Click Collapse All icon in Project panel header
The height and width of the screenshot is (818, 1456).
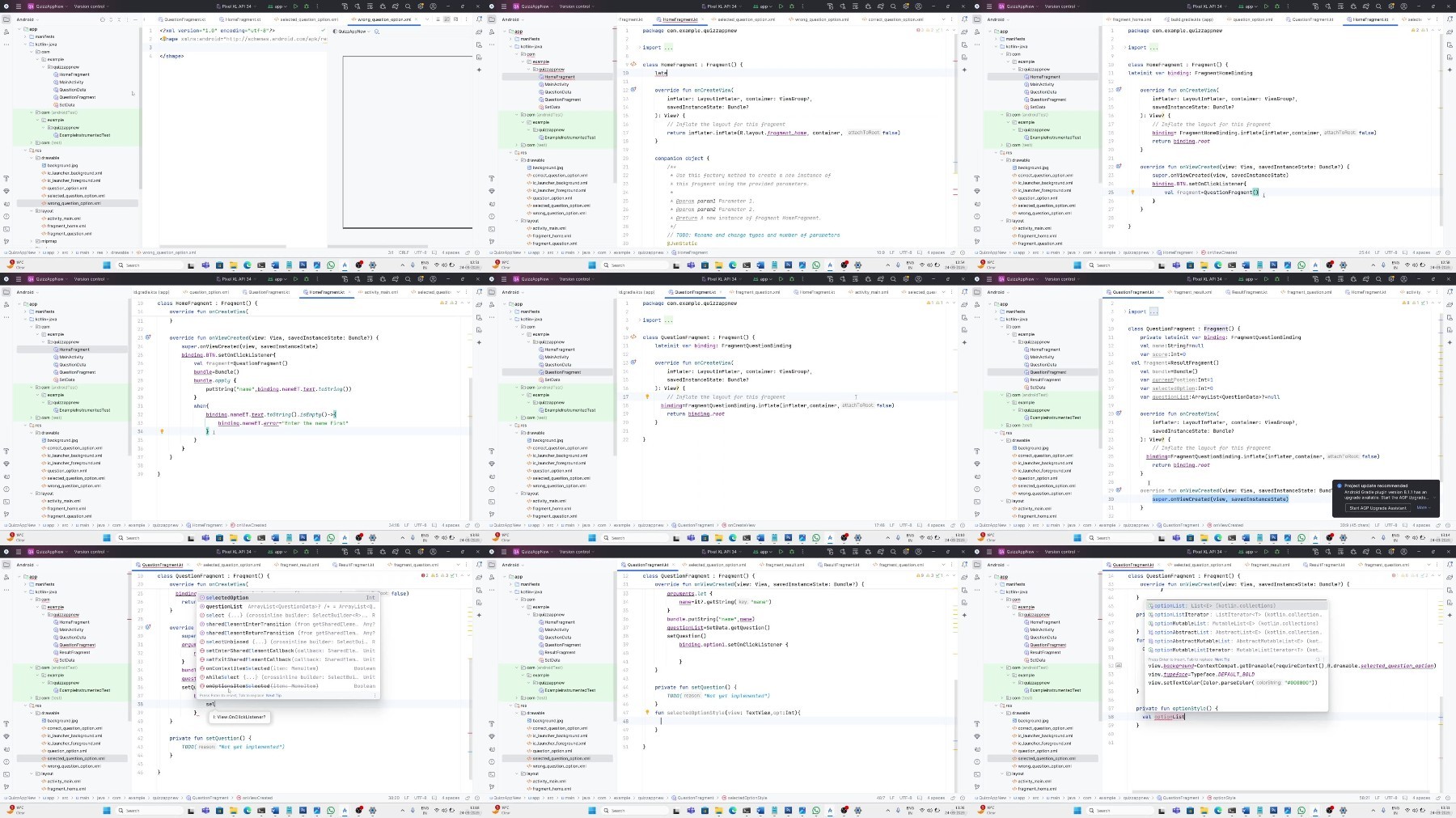tap(119, 19)
